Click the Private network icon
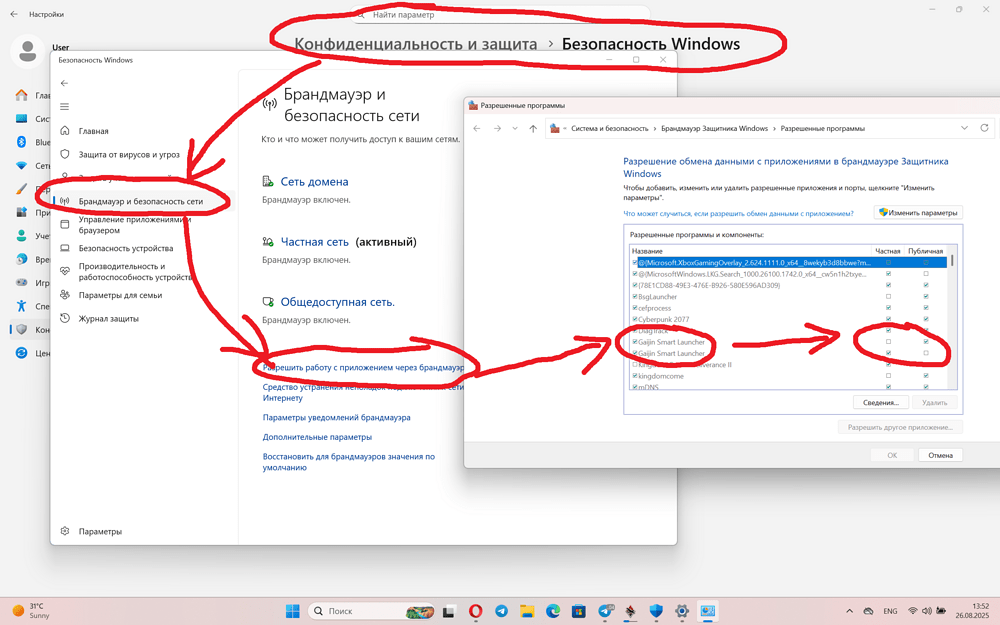Screen dimensions: 1000x625 pyautogui.click(x=268, y=242)
